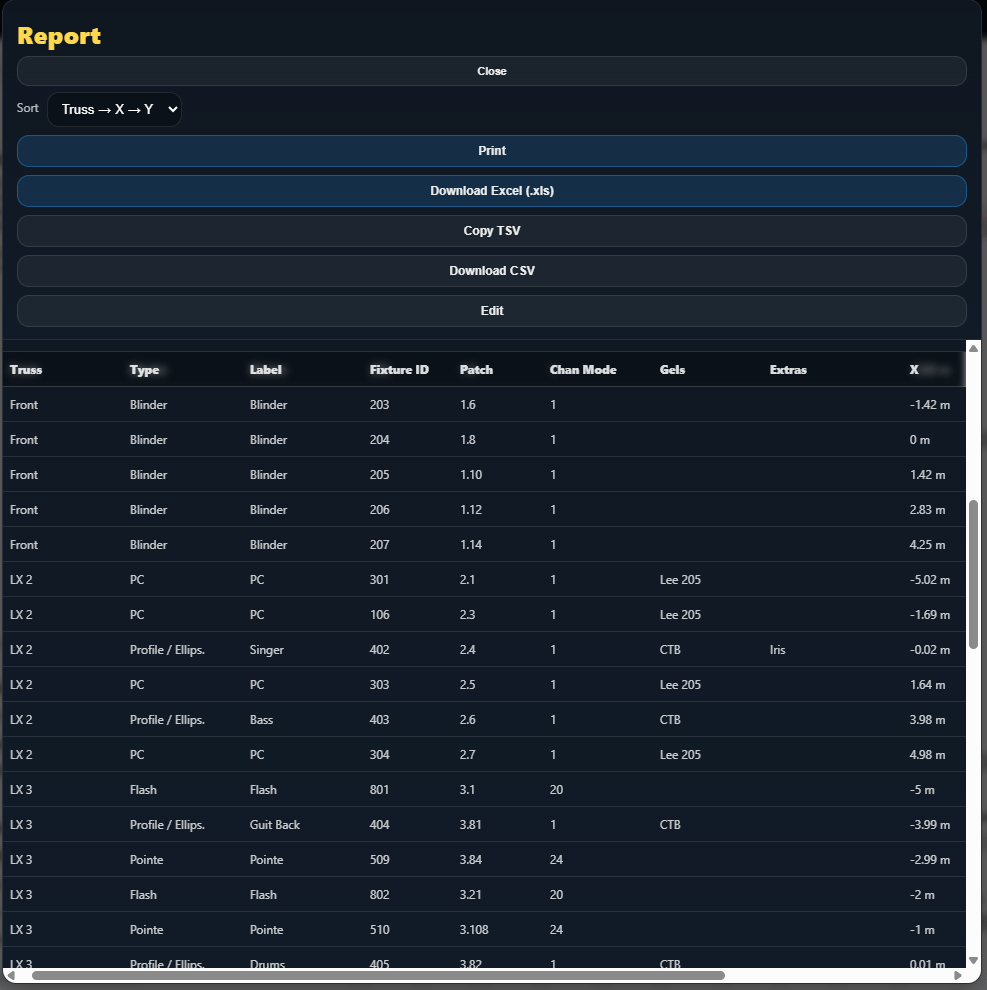Click the Gels column header
This screenshot has height=990, width=987.
click(x=672, y=369)
